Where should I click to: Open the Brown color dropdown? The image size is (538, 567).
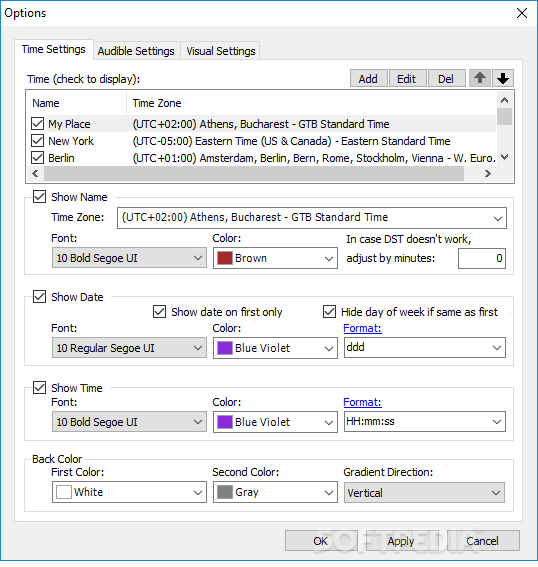pos(275,258)
